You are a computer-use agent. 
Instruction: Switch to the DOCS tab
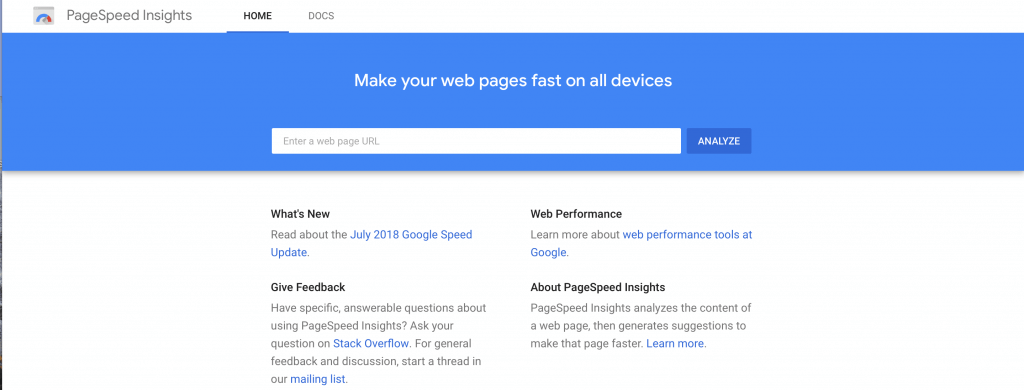[321, 16]
